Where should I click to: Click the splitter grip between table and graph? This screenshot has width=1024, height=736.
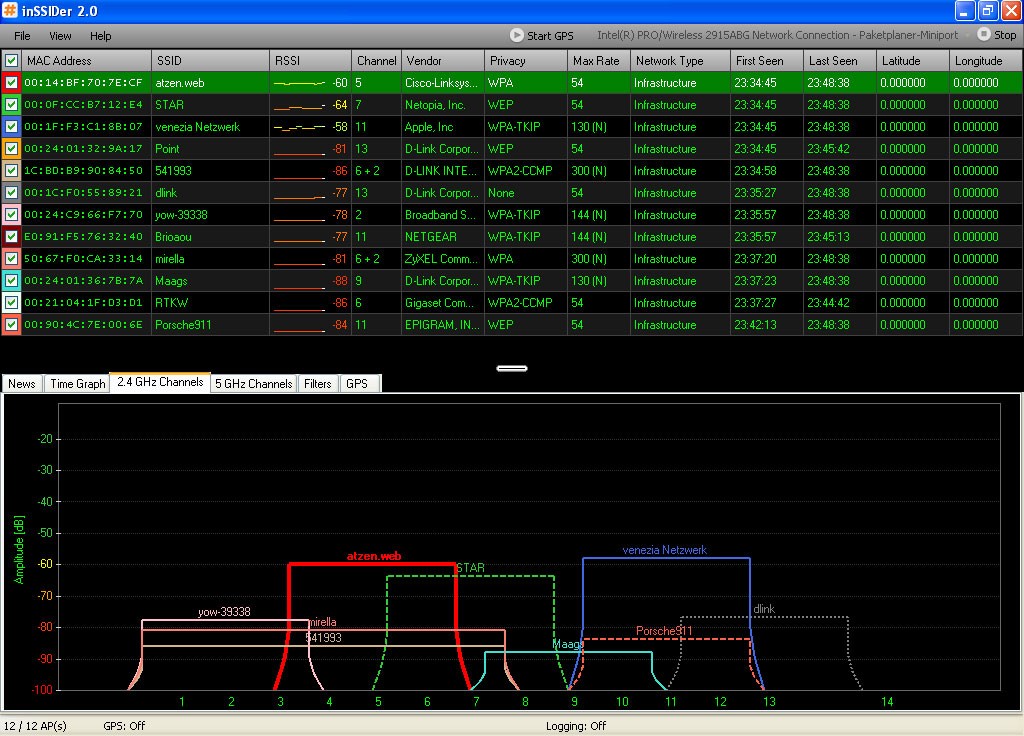click(512, 368)
